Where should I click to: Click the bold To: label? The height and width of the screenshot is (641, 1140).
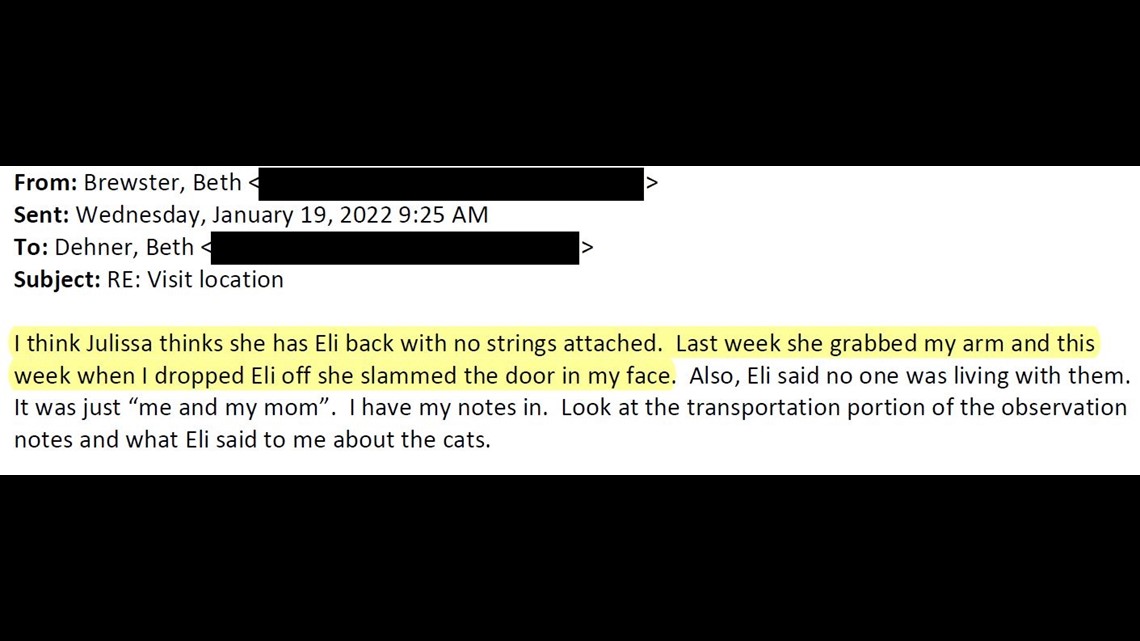31,248
